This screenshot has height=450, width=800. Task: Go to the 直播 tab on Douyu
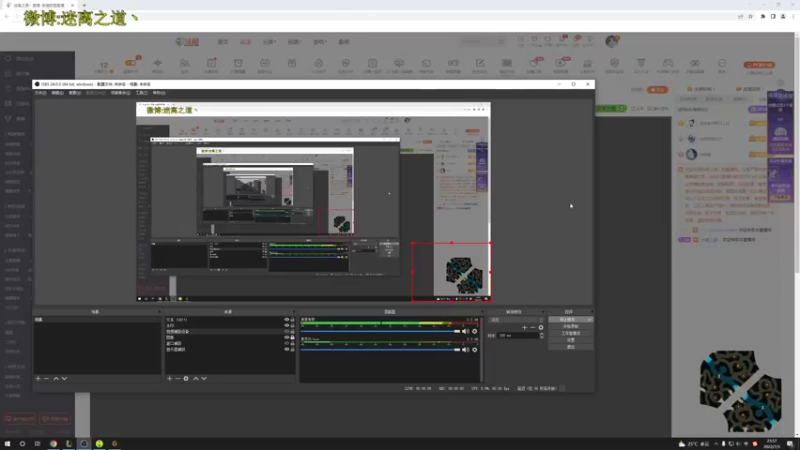[x=245, y=42]
